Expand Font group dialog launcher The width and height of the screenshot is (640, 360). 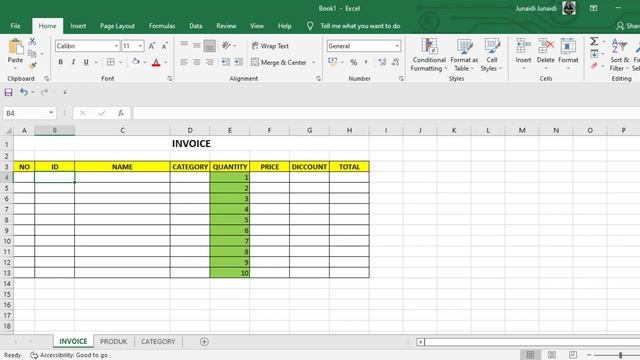pyautogui.click(x=169, y=79)
